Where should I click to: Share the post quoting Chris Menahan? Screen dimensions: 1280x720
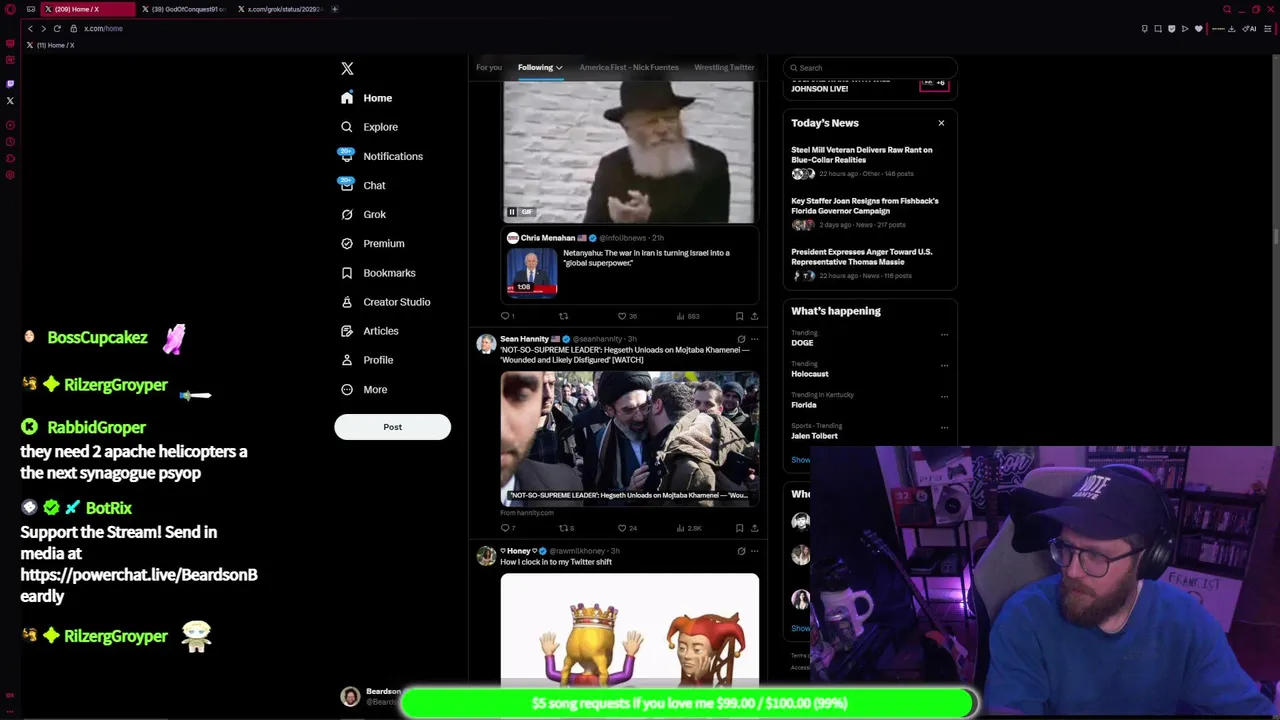[x=754, y=316]
